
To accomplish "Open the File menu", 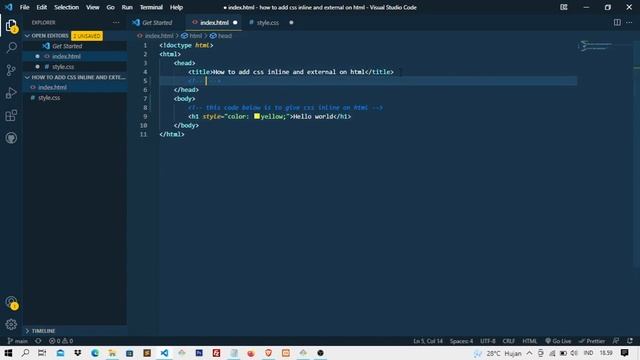I will 24,7.
